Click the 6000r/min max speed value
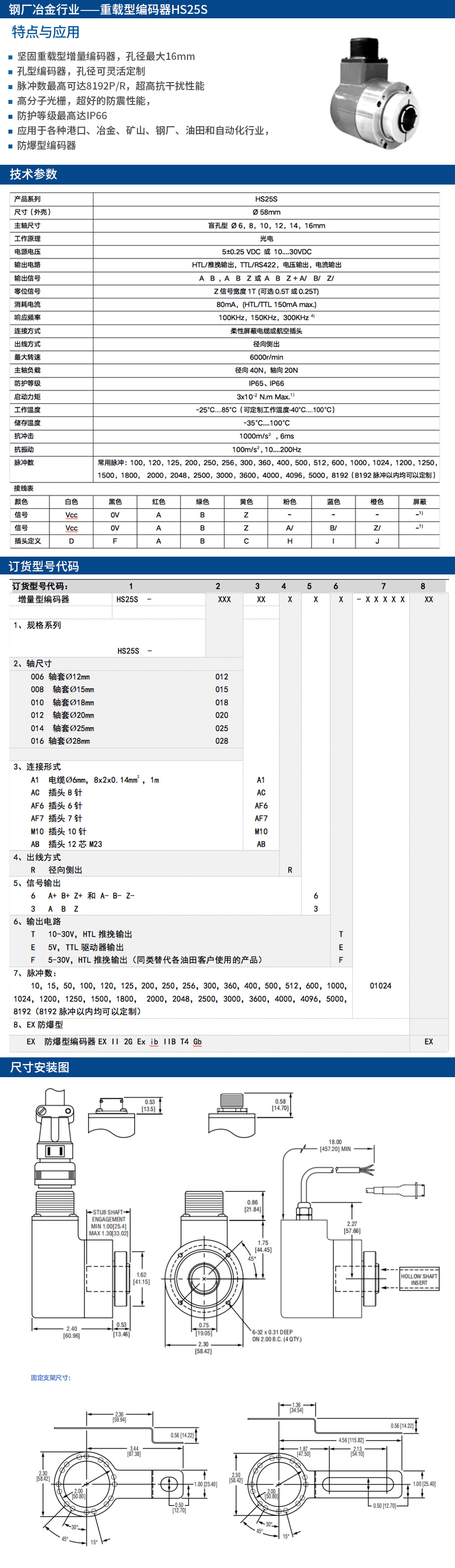This screenshot has height=1568, width=455. (x=266, y=357)
